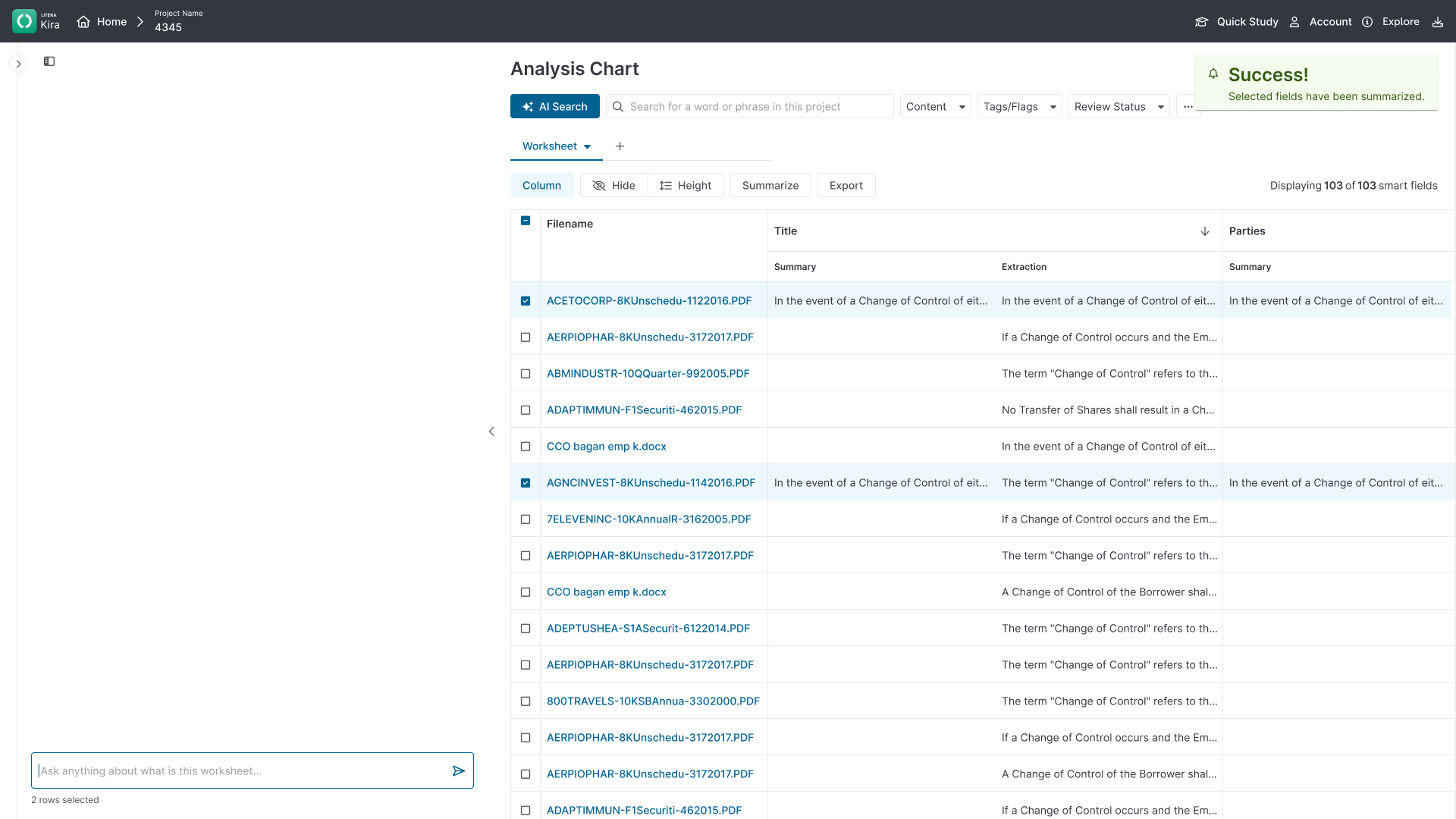
Task: Click the Hide button
Action: click(613, 185)
